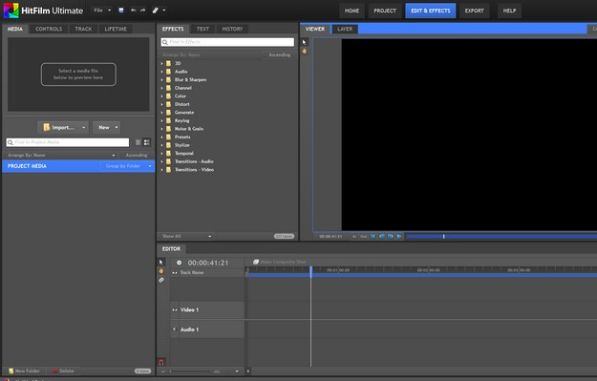Image resolution: width=597 pixels, height=381 pixels.
Task: Open the Group by Folder dropdown
Action: coord(128,166)
